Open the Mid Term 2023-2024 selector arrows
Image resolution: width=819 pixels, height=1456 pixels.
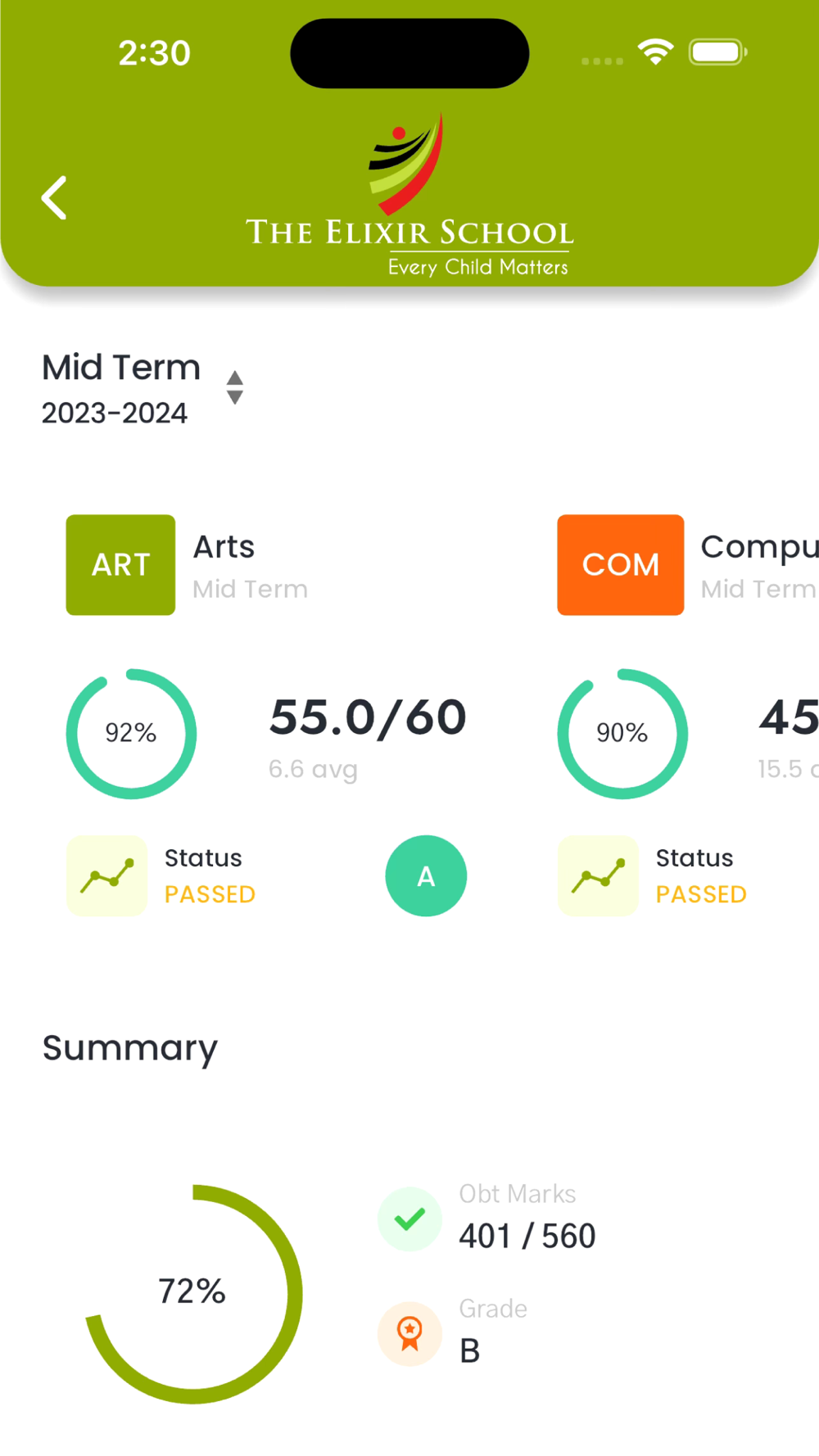coord(235,387)
